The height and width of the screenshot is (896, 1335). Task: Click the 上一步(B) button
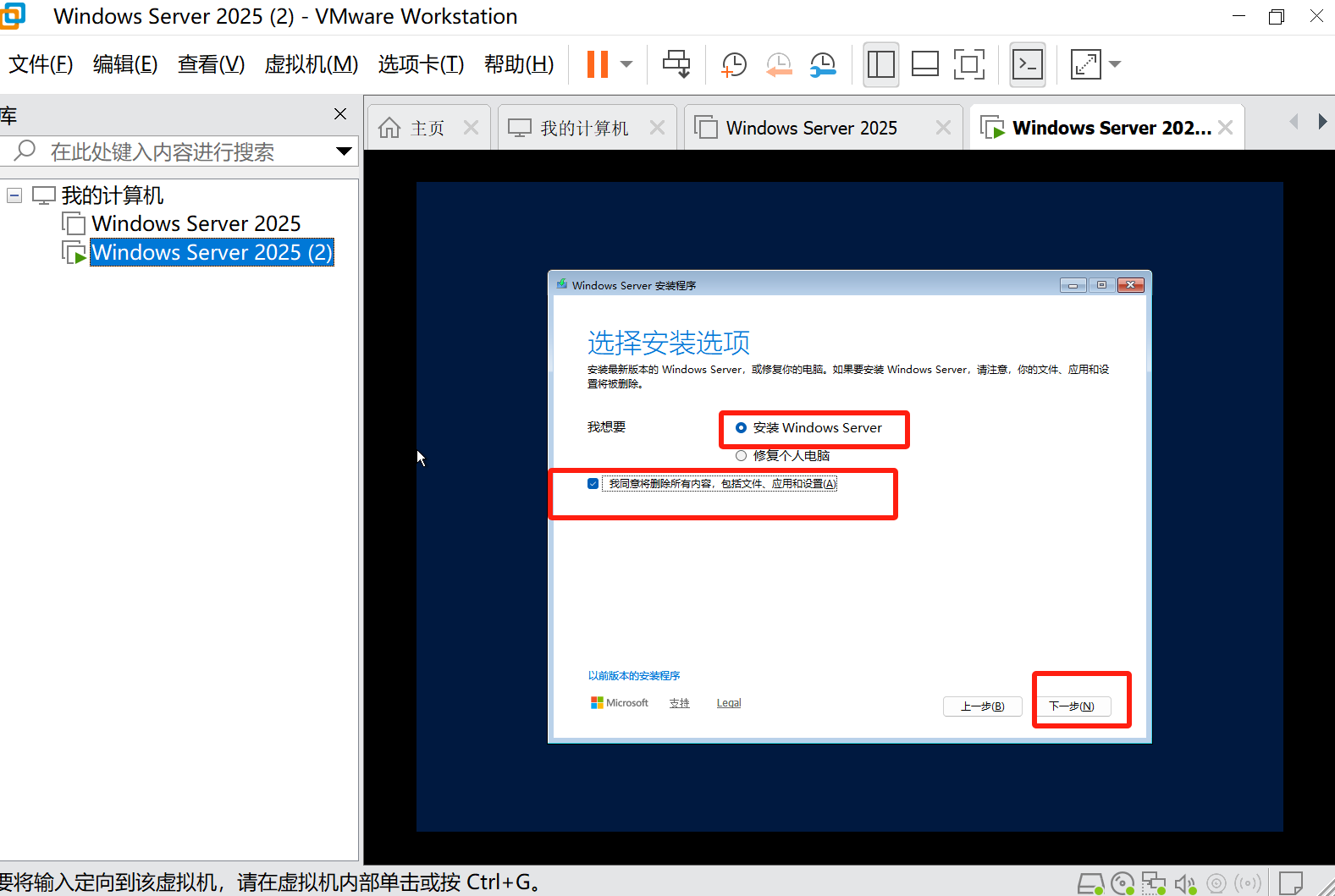983,706
